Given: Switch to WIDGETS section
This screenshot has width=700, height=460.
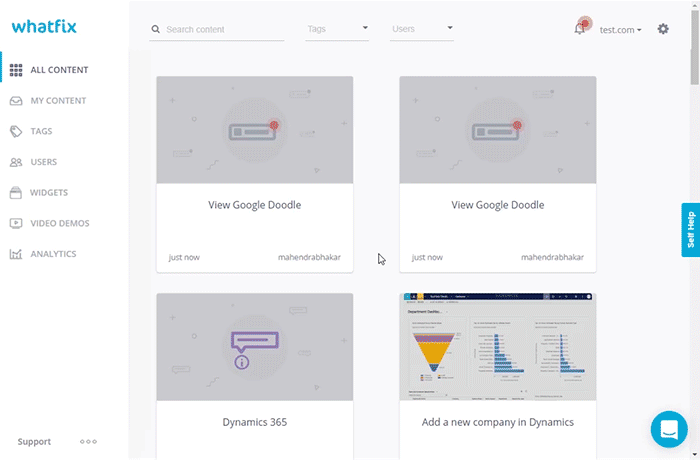Looking at the screenshot, I should (x=49, y=192).
